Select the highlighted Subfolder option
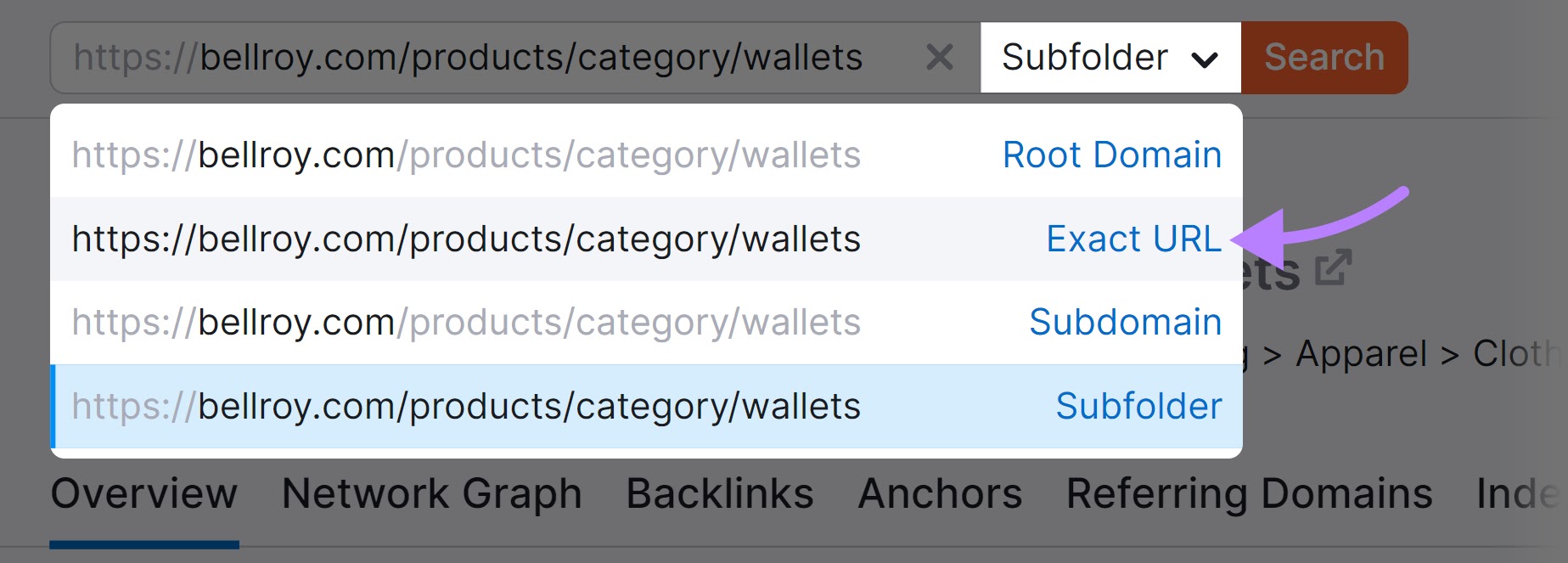1568x563 pixels. (x=1138, y=406)
